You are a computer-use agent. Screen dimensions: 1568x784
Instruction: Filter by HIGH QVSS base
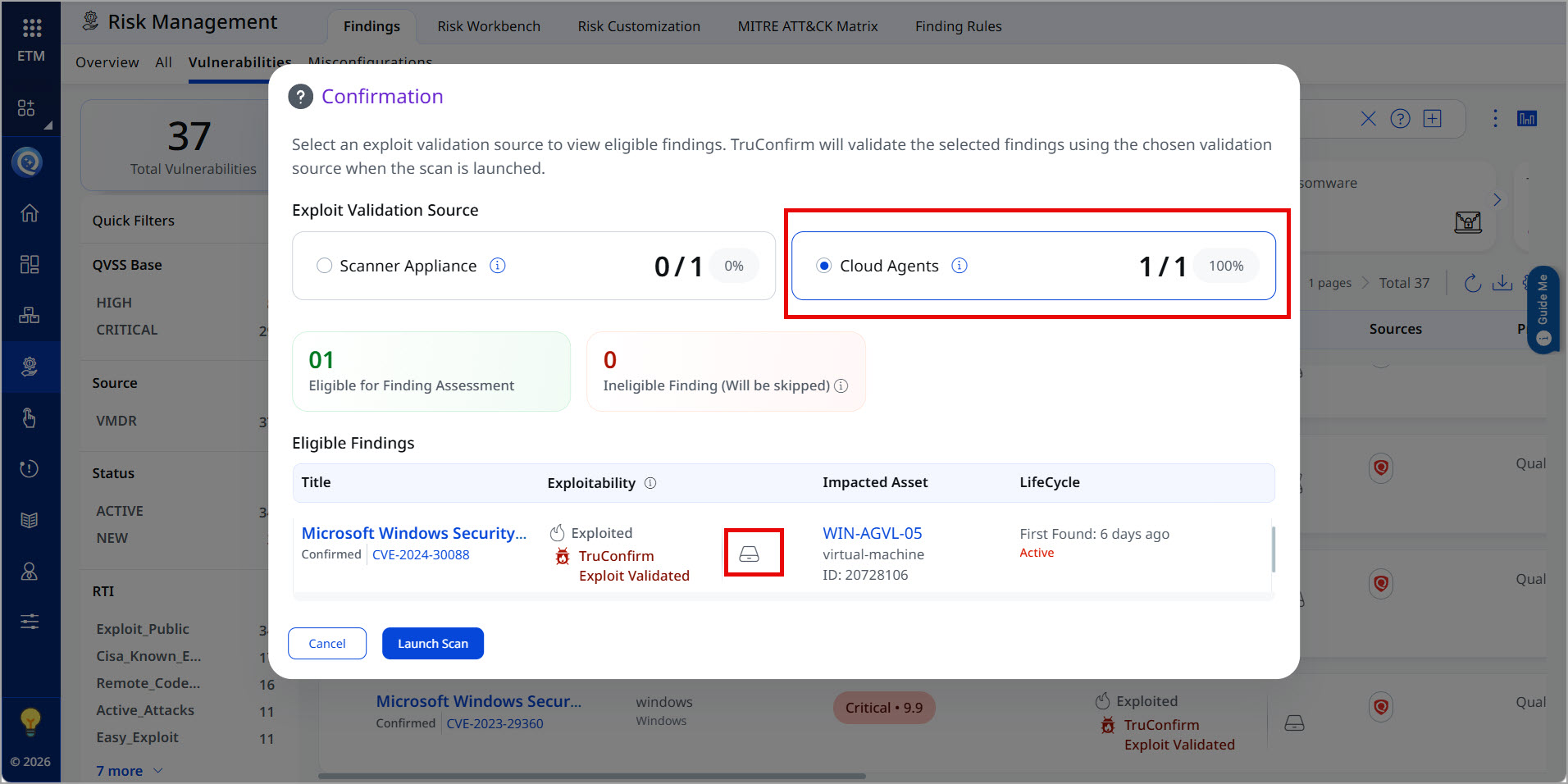pos(114,303)
